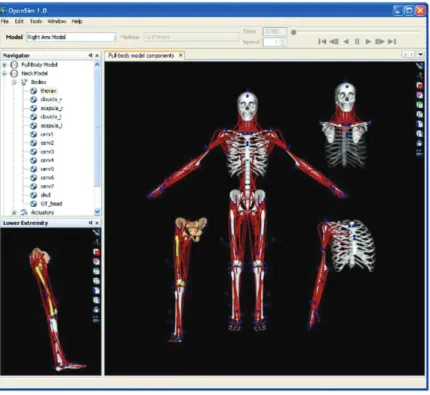Screen dimensions: 430x395
Task: Click the body icon beside thorax
Action: (x=33, y=91)
